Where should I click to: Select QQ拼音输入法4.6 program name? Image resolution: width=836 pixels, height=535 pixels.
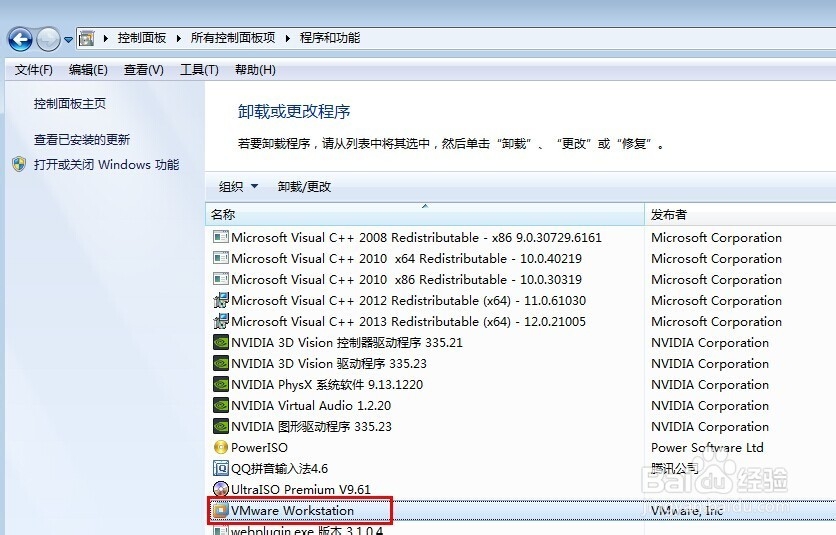coord(279,468)
